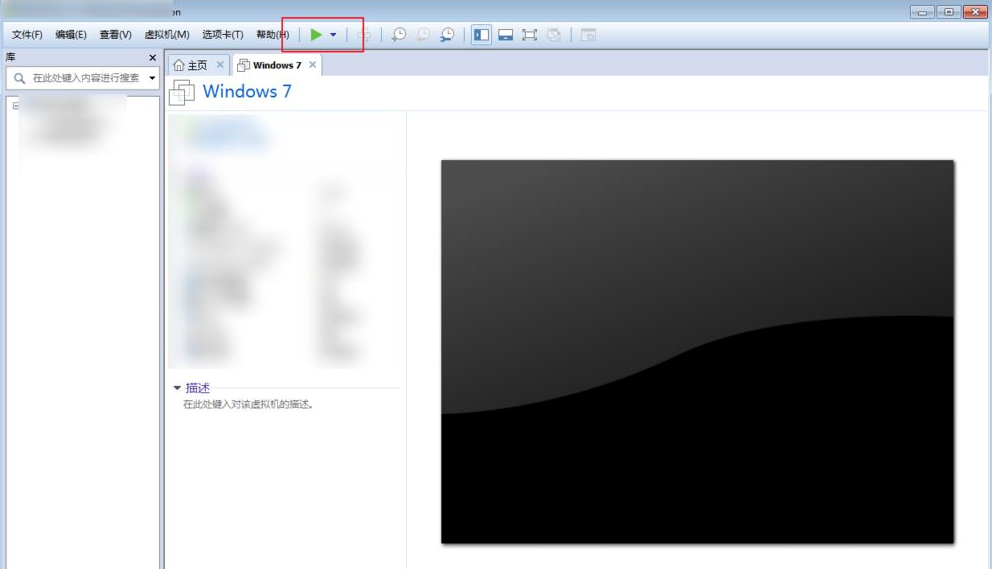Click the console view icon at toolbar end
Screen dimensions: 992x569
click(x=588, y=35)
